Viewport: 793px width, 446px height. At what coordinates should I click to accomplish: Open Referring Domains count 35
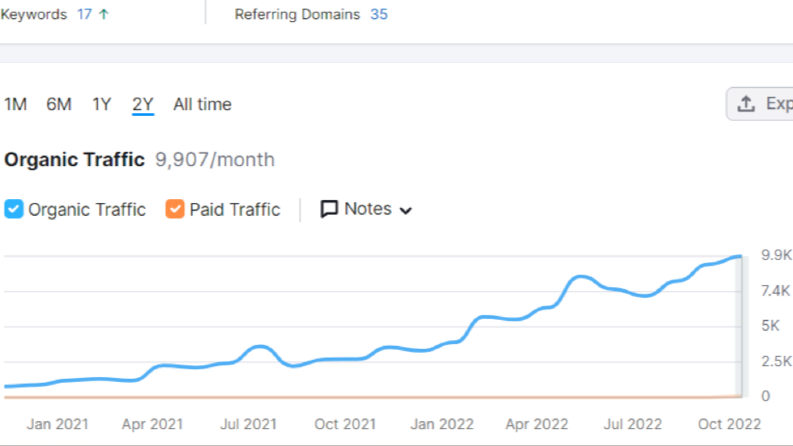tap(379, 14)
